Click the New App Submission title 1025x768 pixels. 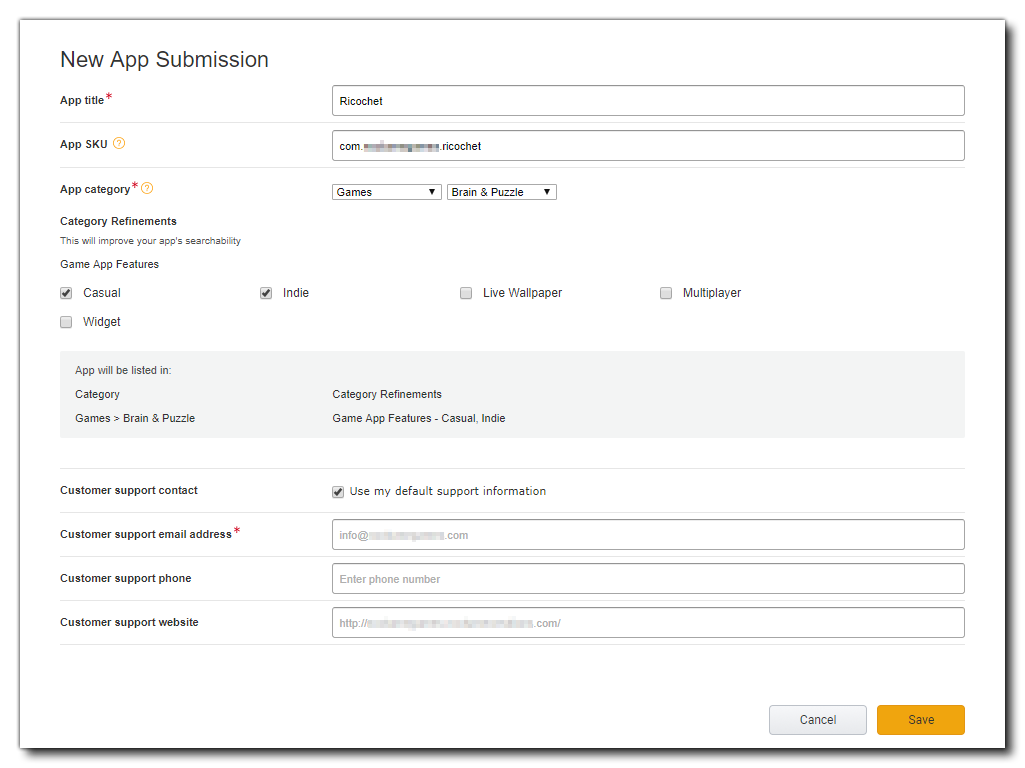pyautogui.click(x=164, y=59)
